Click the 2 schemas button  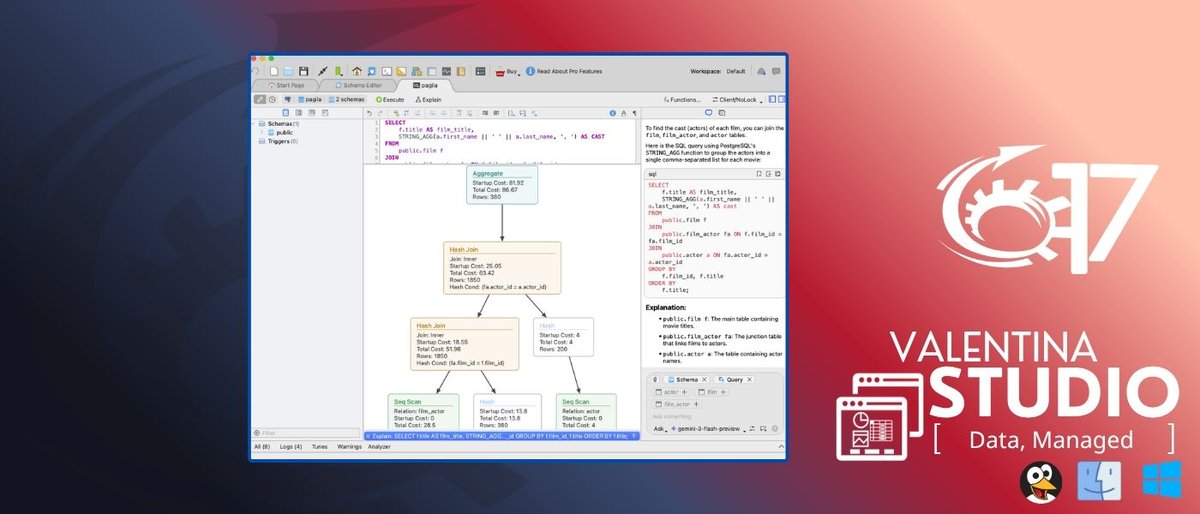point(346,100)
